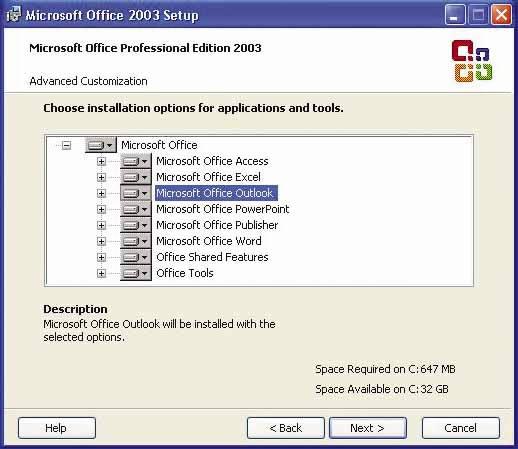This screenshot has height=449, width=518.
Task: Open install options dropdown for Microsoft Office root
Action: (x=101, y=145)
